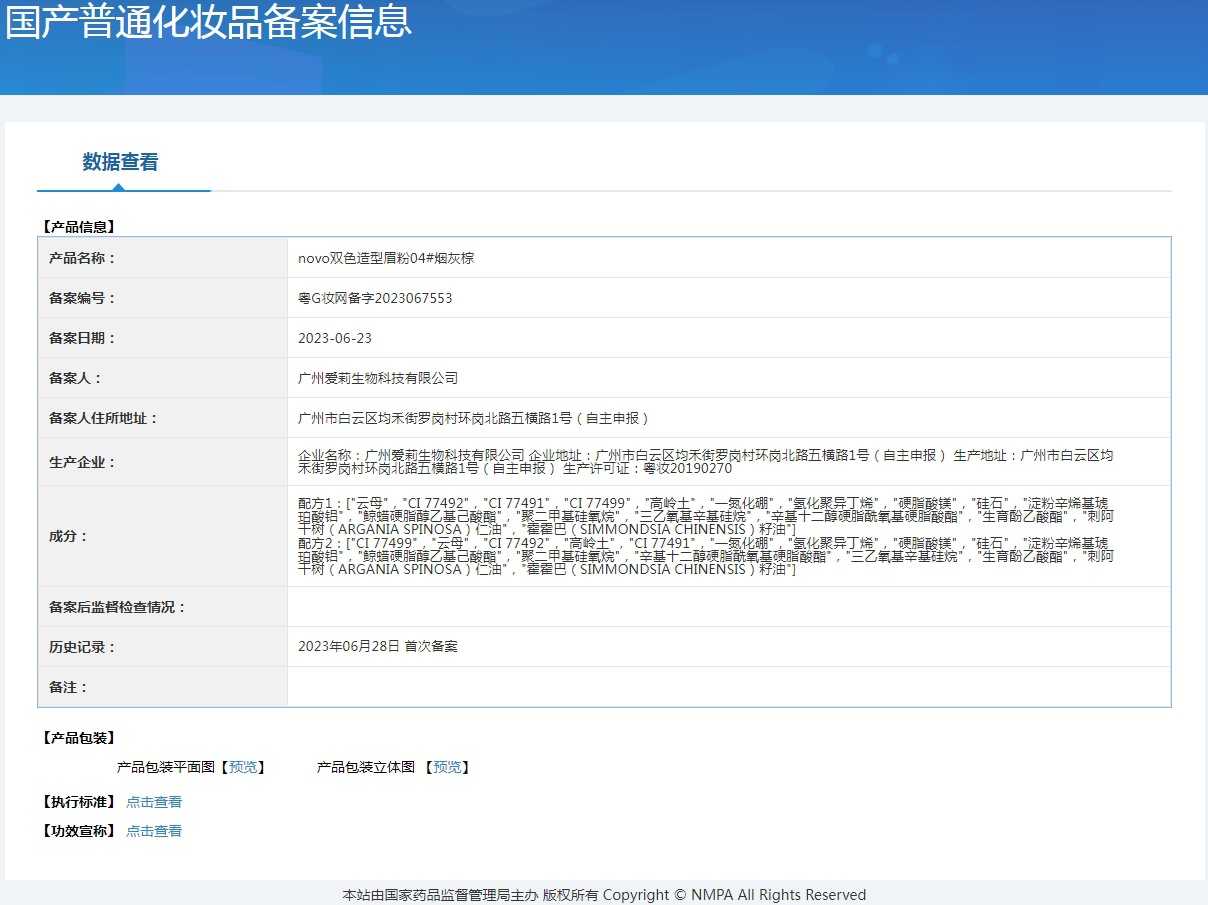
Task: Select the 配方1 ingredient list text
Action: click(706, 516)
